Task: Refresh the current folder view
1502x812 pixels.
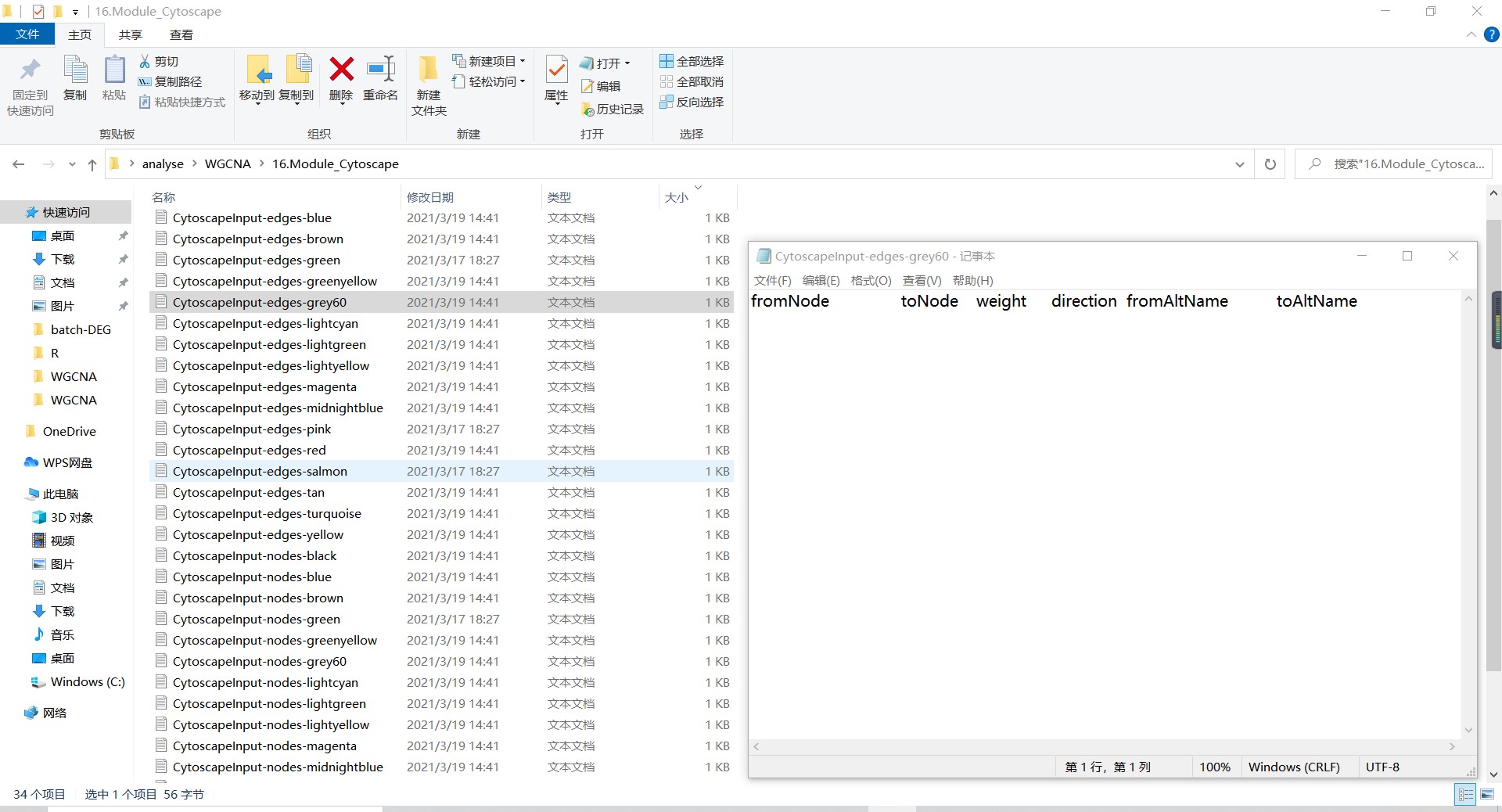Action: pos(1270,164)
